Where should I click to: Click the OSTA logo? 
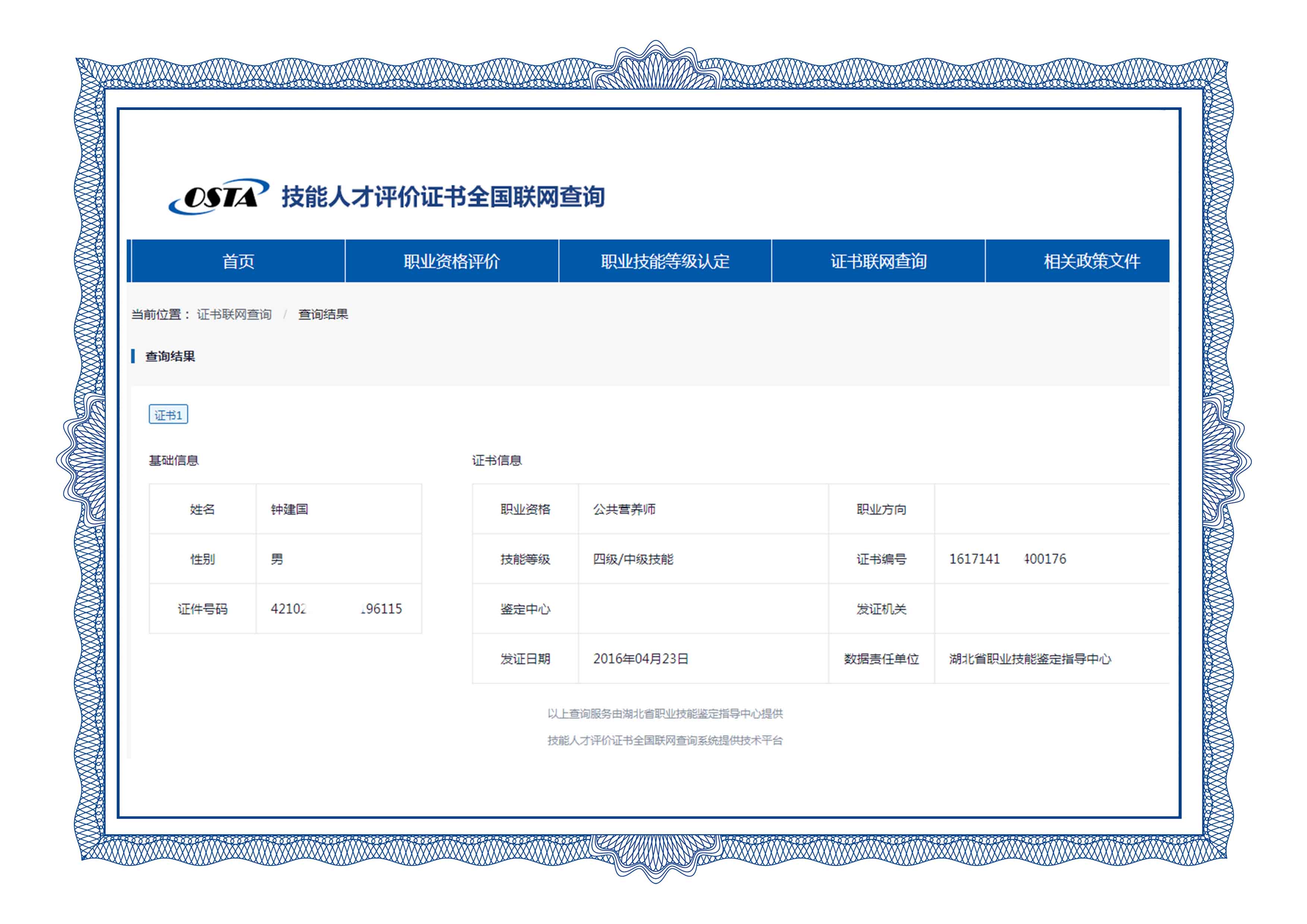pos(219,197)
